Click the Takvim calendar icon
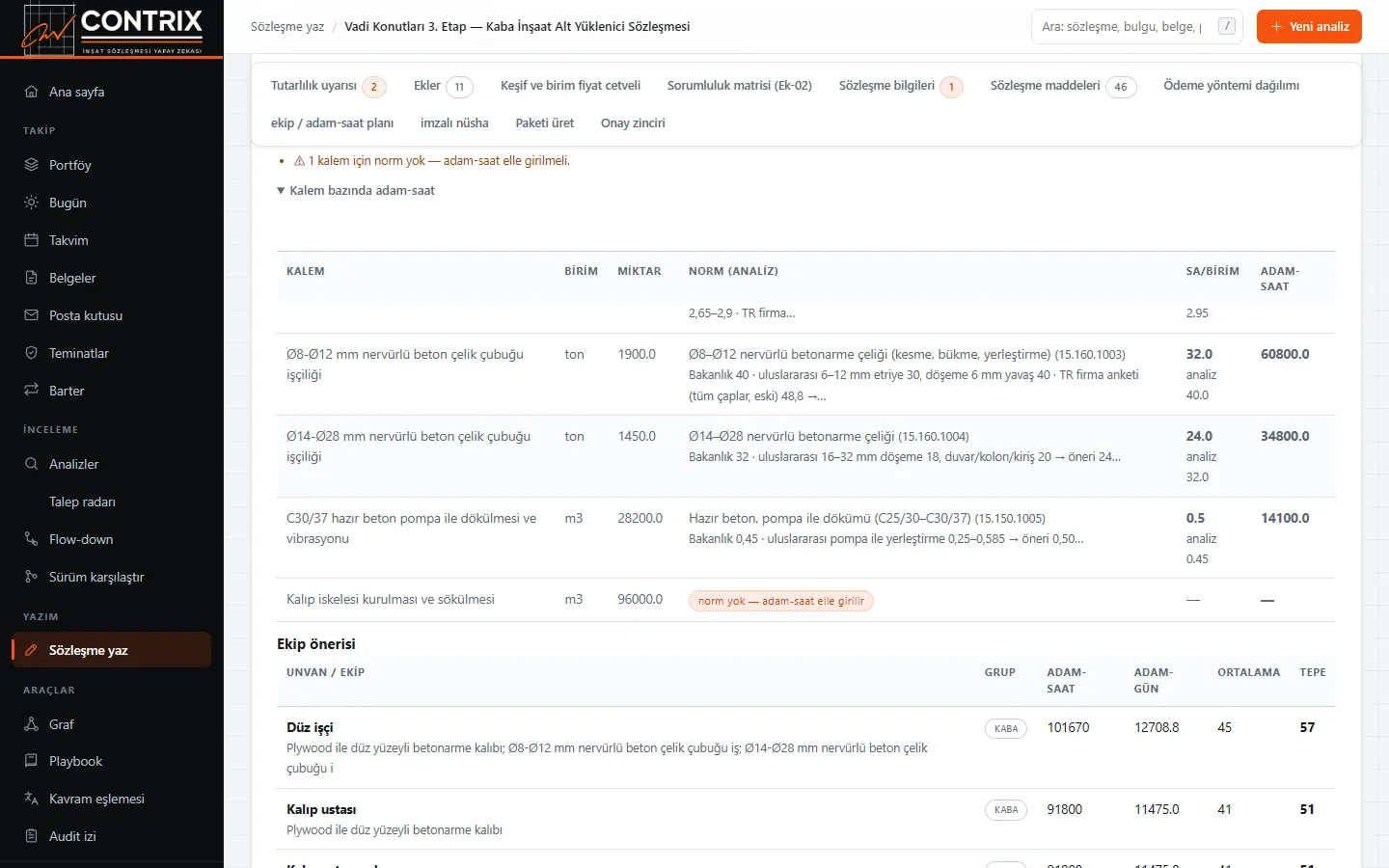The height and width of the screenshot is (868, 1389). [x=31, y=240]
